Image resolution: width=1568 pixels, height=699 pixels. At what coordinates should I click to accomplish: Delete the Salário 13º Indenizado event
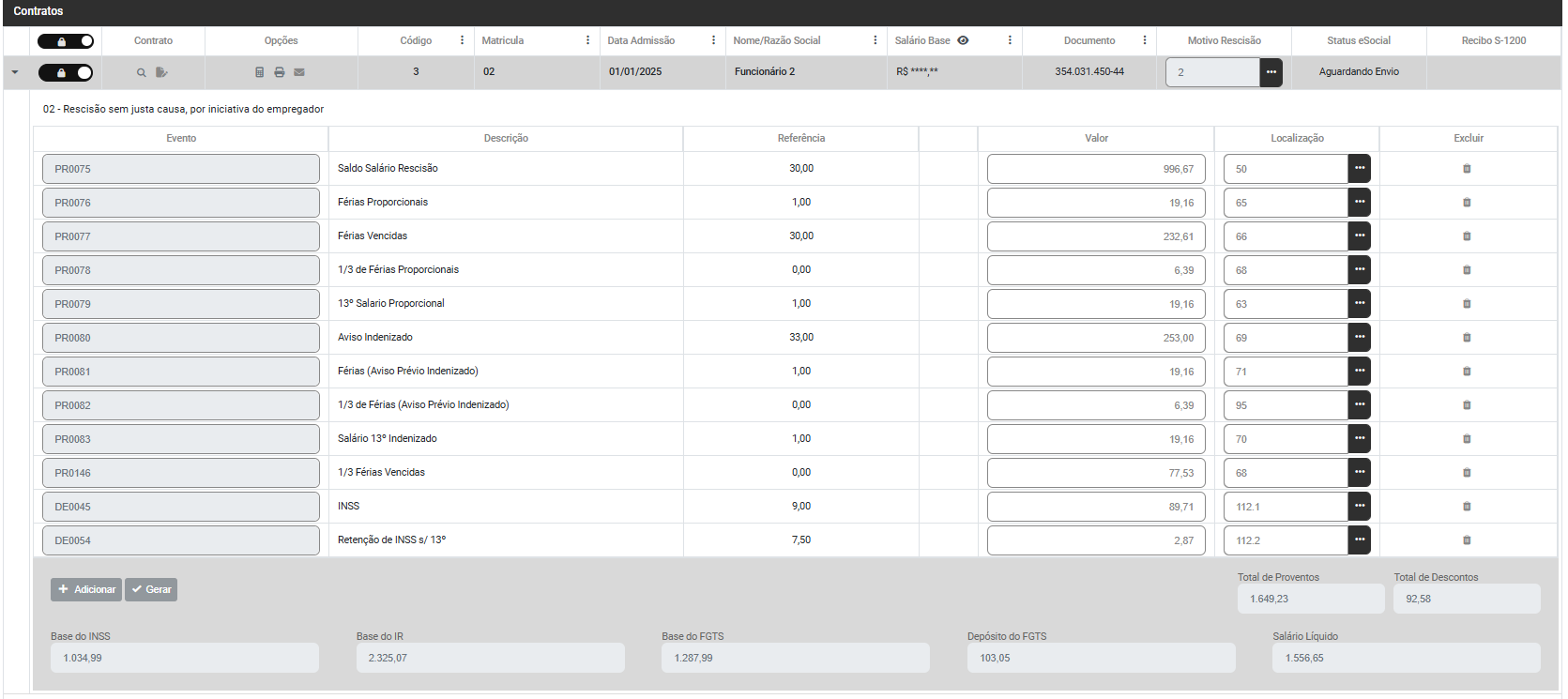click(x=1468, y=439)
